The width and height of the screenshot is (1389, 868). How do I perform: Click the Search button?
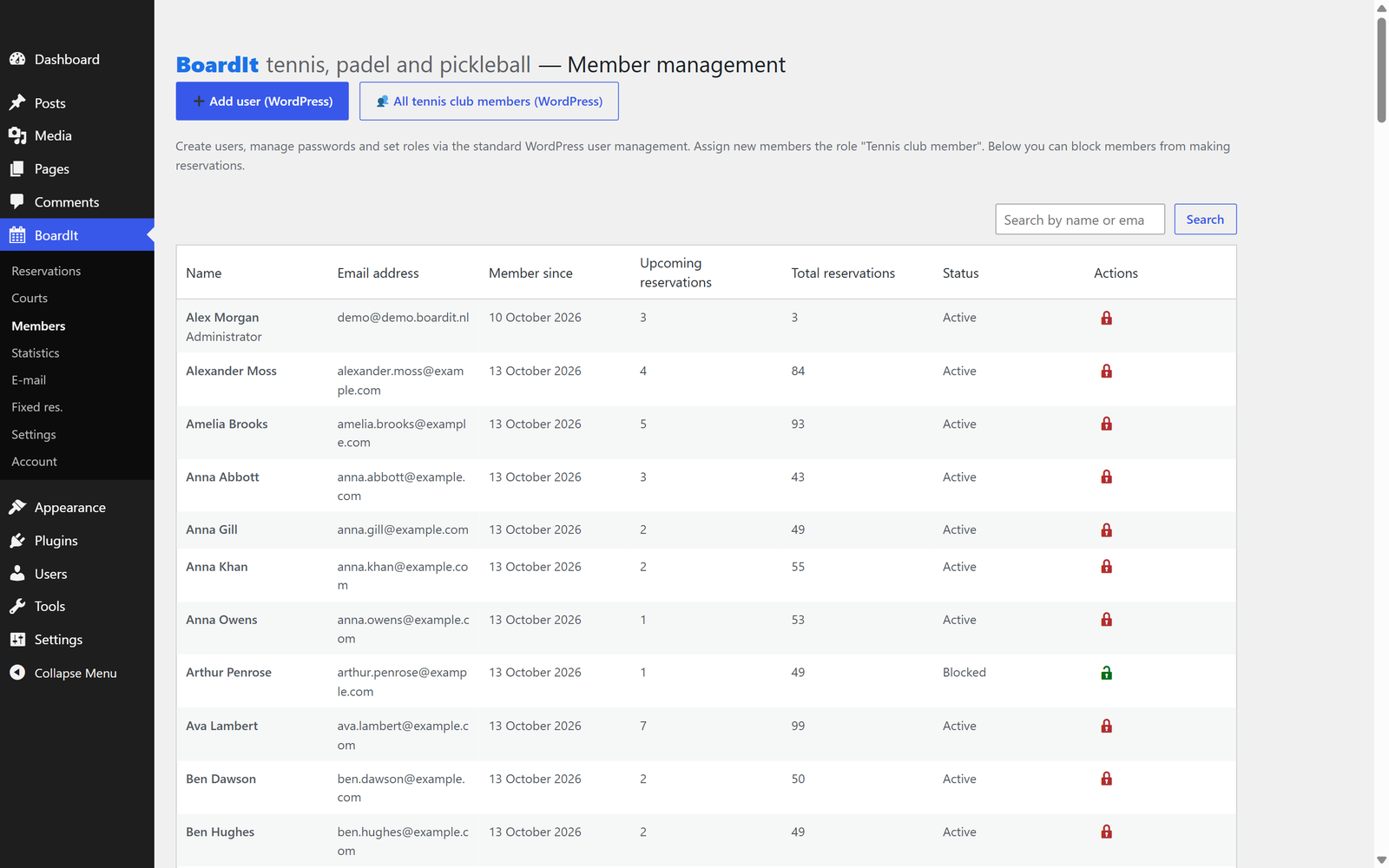[1205, 220]
